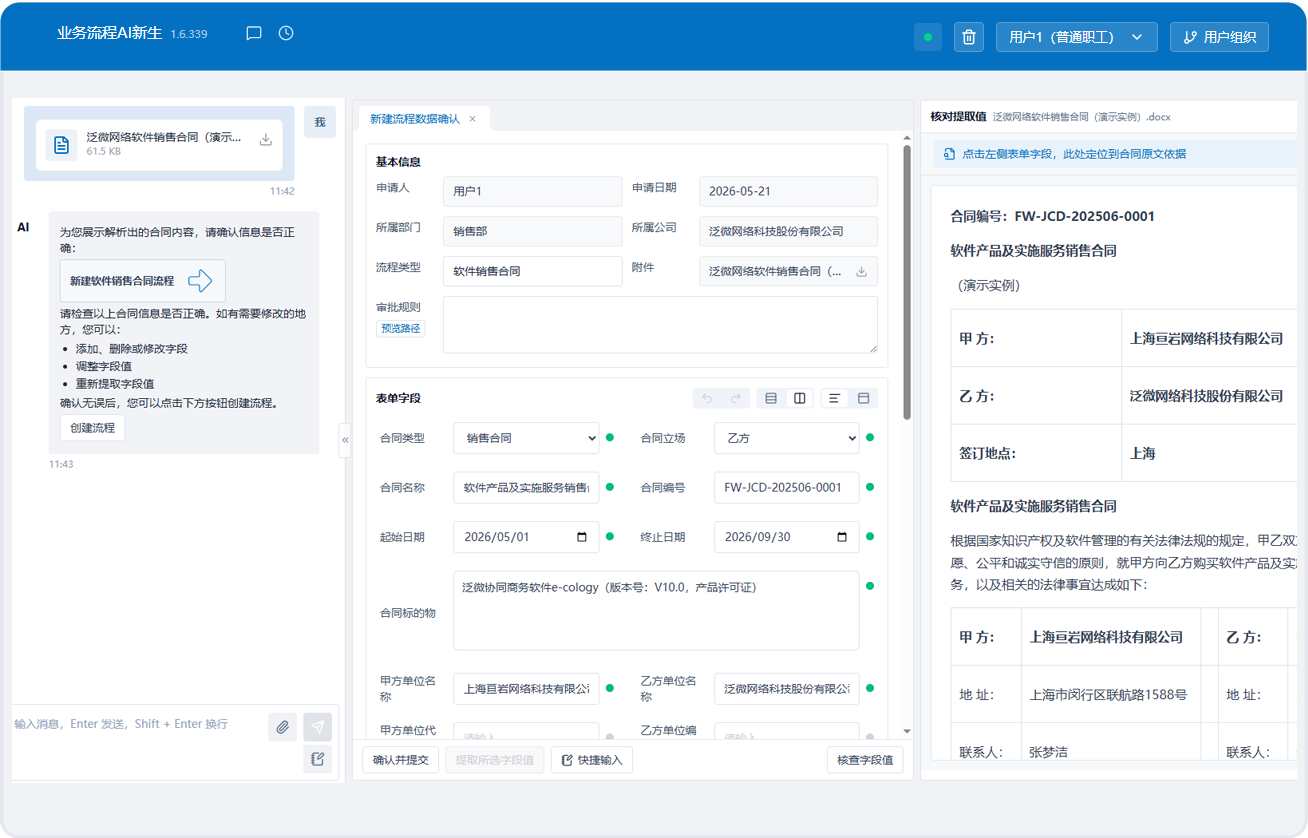Open the 合同类型 dropdown

click(x=526, y=437)
